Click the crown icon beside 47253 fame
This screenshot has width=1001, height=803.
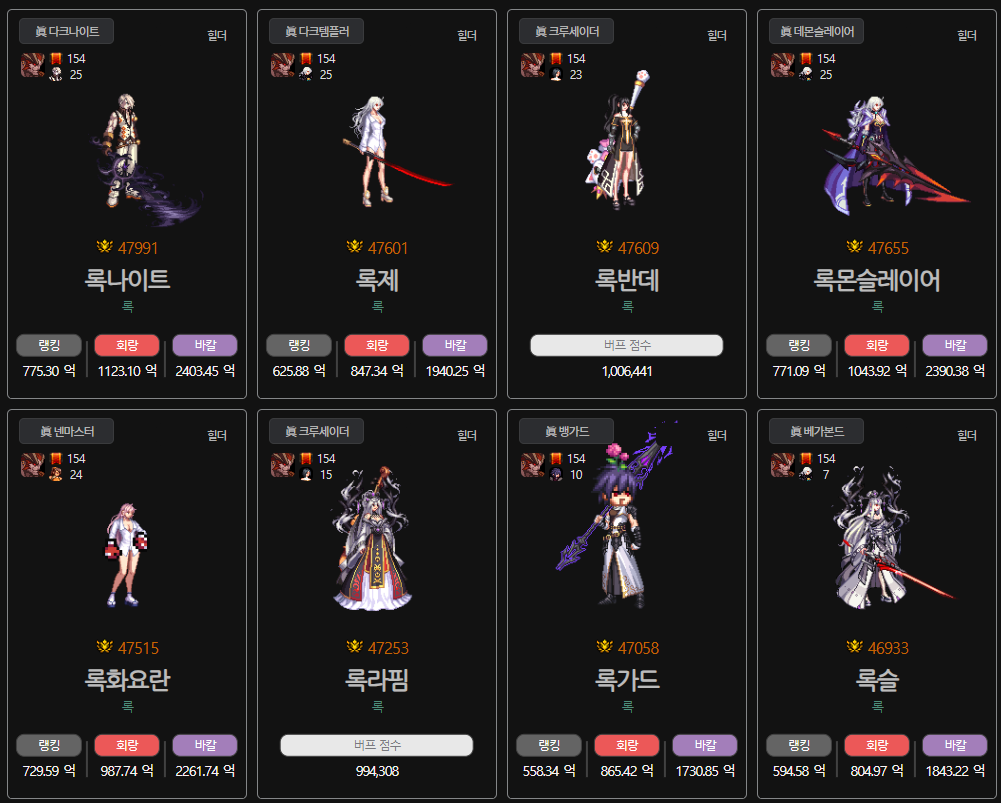(355, 647)
